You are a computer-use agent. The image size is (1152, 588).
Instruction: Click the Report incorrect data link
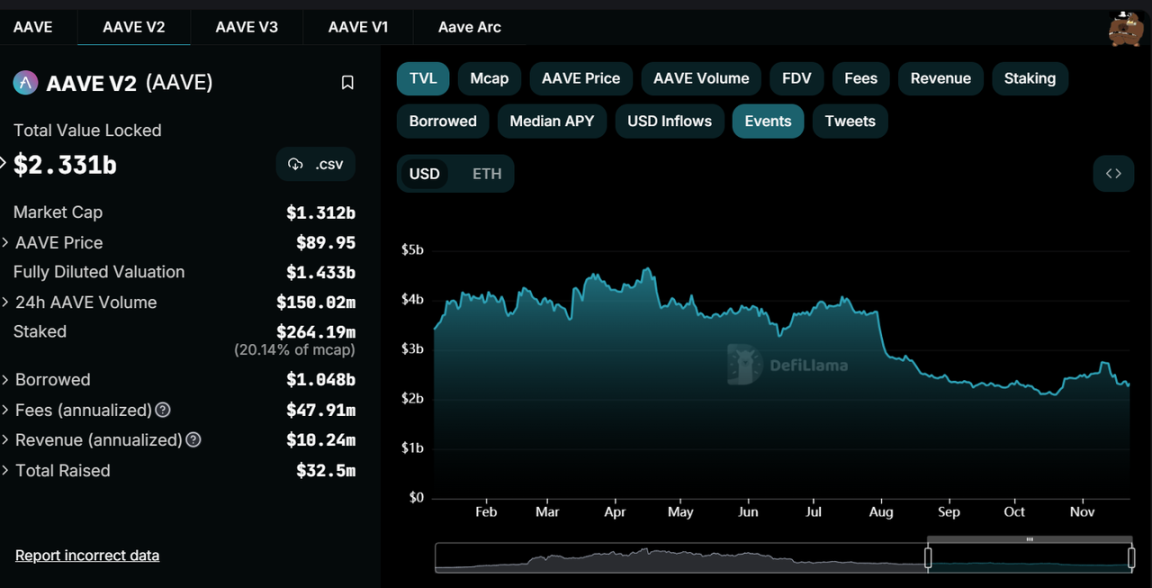point(87,555)
